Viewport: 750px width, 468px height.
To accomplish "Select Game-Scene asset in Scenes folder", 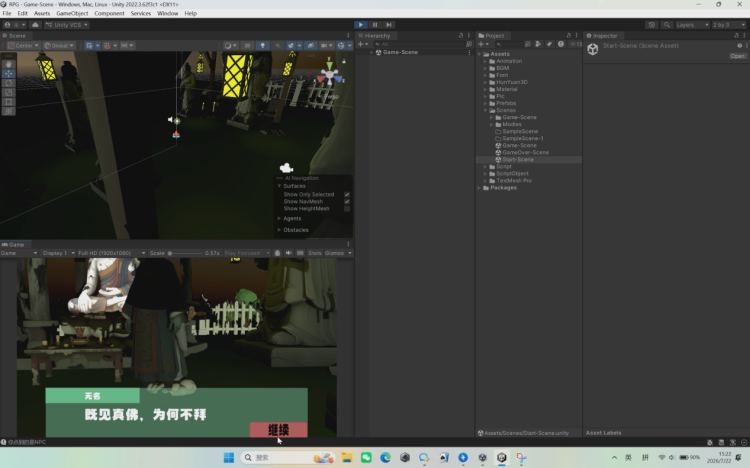I will pyautogui.click(x=519, y=145).
